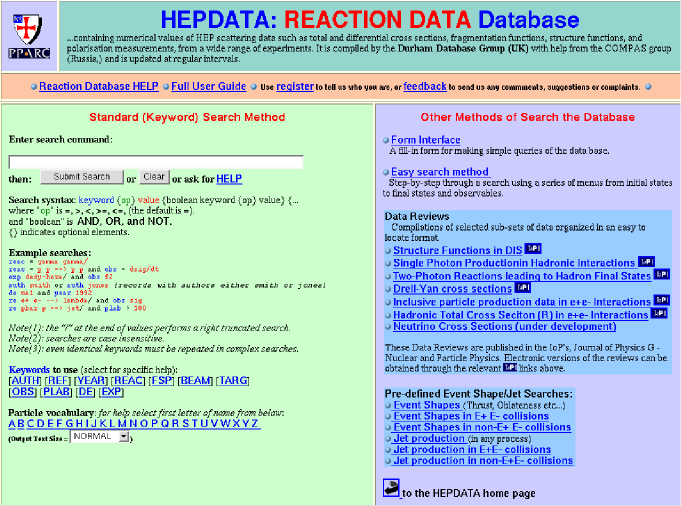Open Single Photon Production in Hadronic Interactions
This screenshot has width=681, height=506.
click(514, 263)
